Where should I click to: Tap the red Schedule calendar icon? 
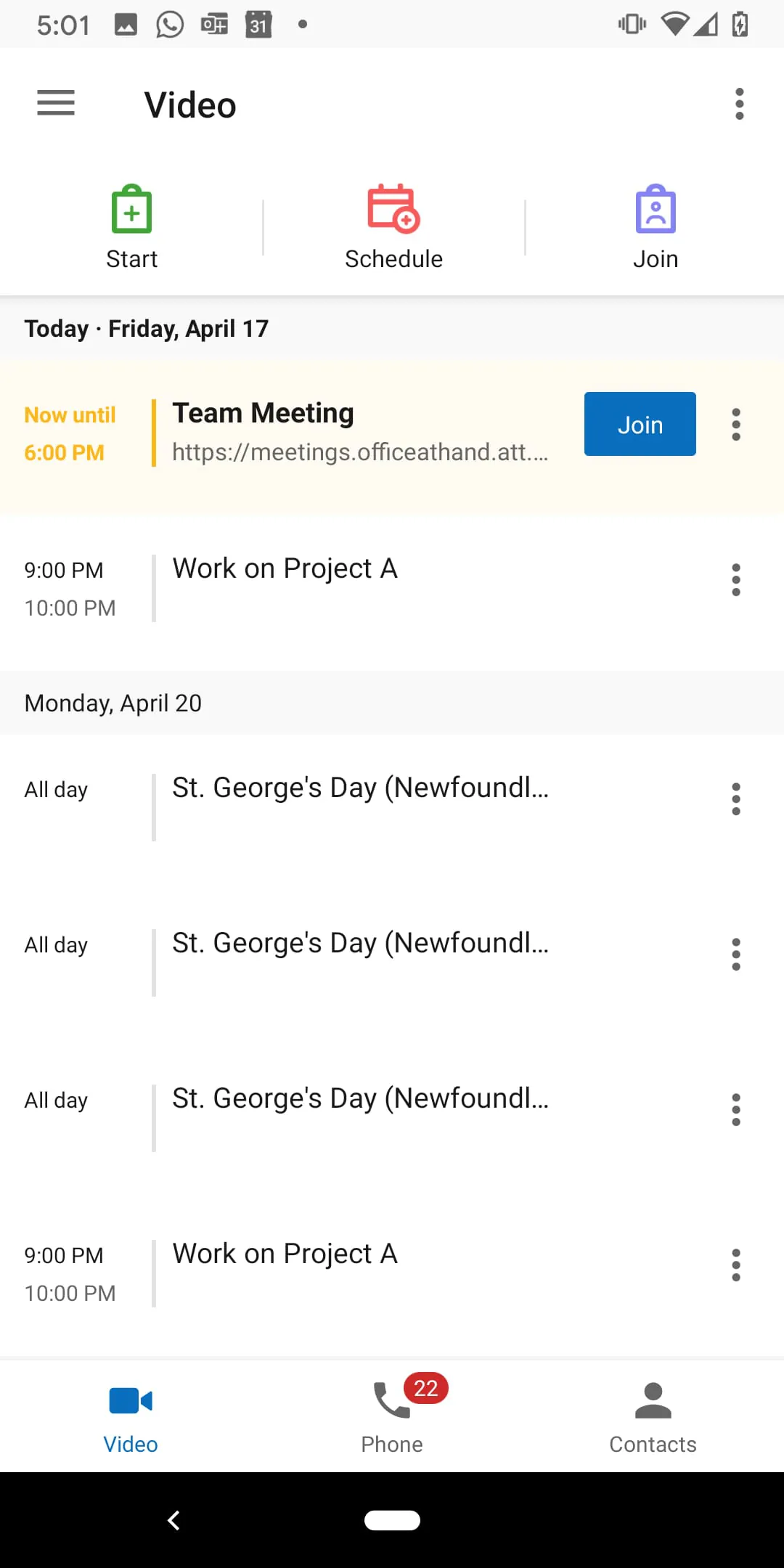pos(393,209)
